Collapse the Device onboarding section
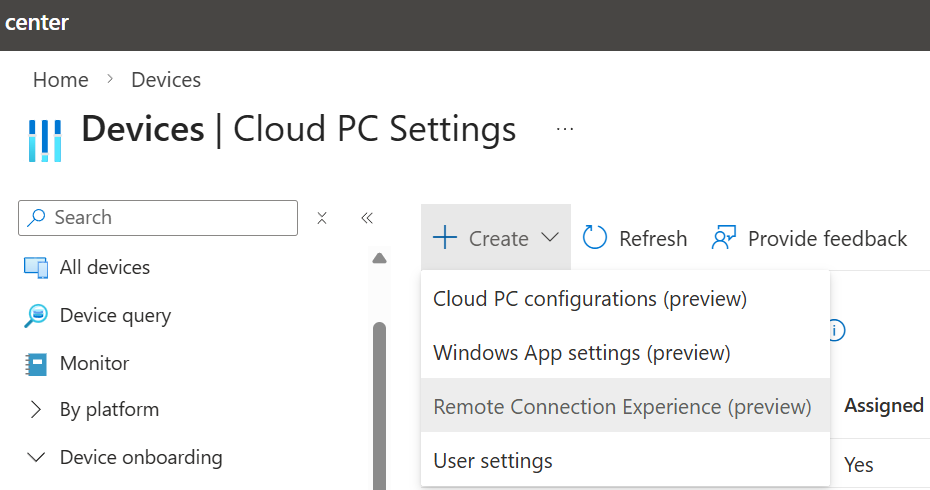This screenshot has height=490, width=930. (37, 457)
